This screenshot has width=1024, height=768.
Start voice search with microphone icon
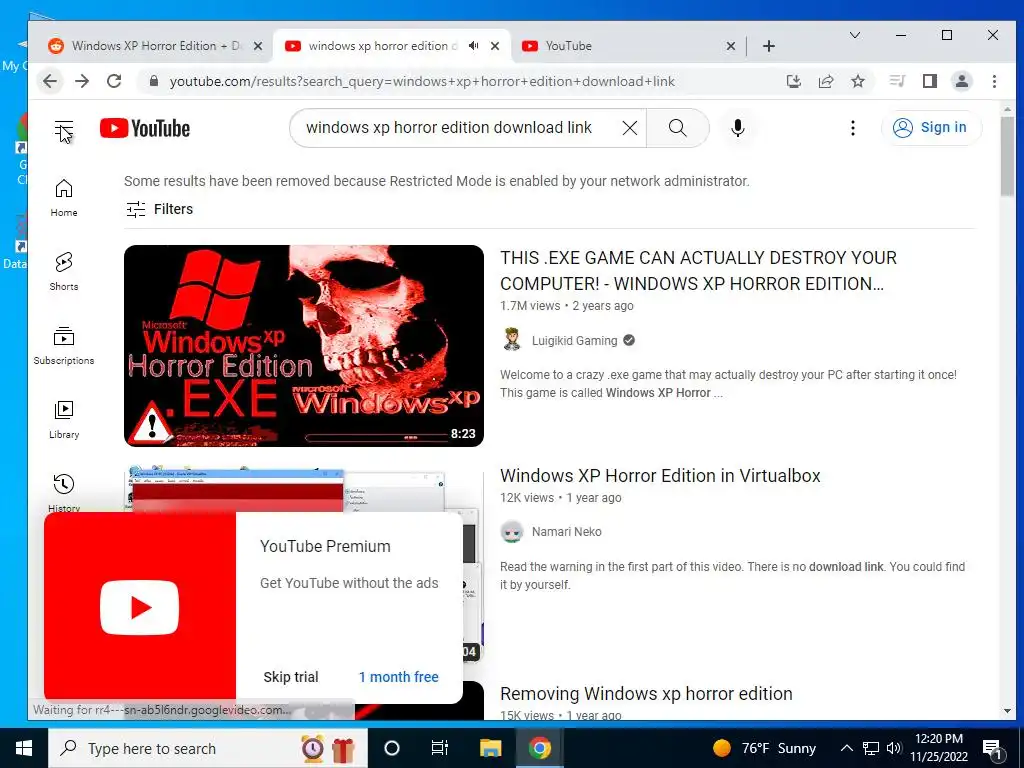coord(738,128)
